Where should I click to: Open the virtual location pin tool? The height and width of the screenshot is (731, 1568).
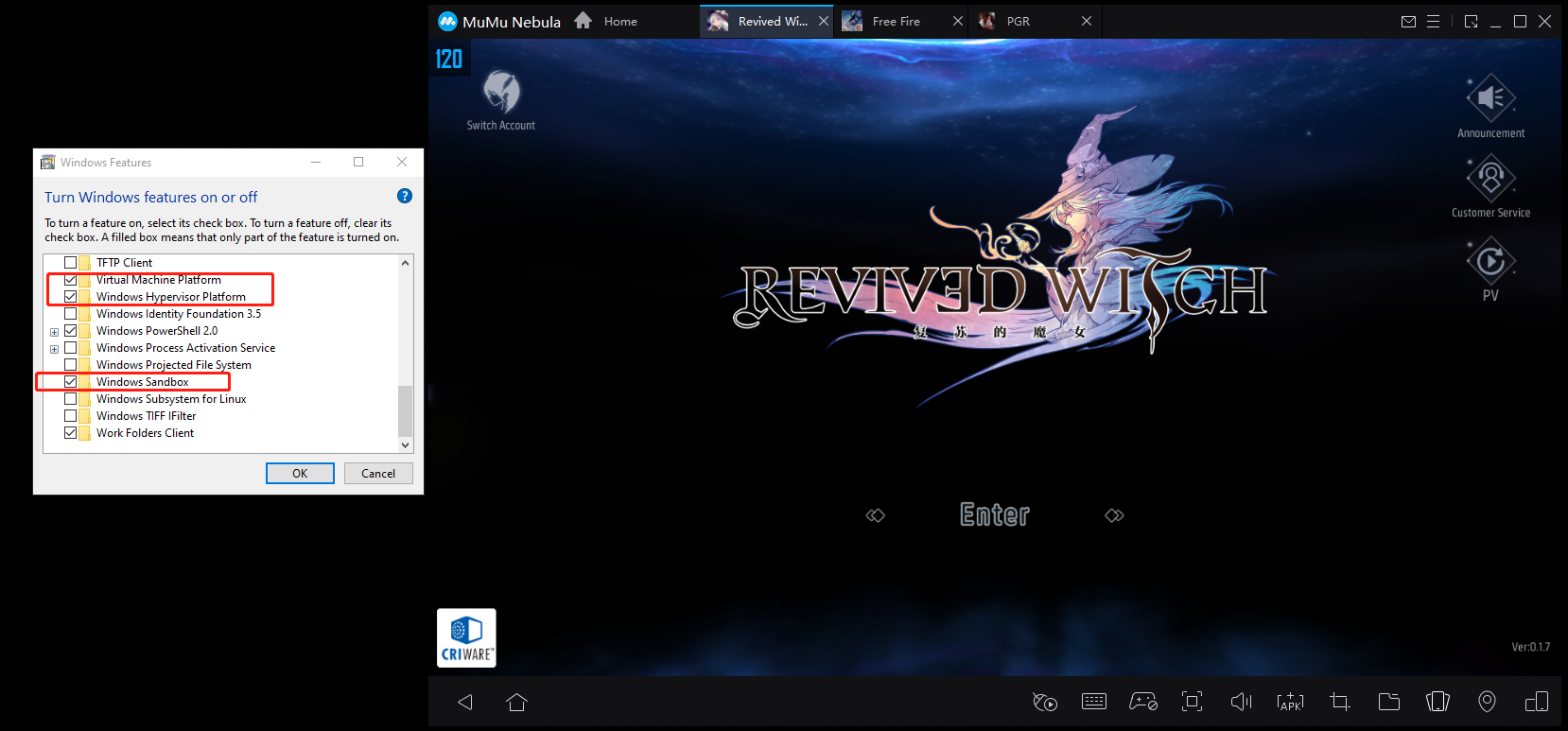(1487, 701)
